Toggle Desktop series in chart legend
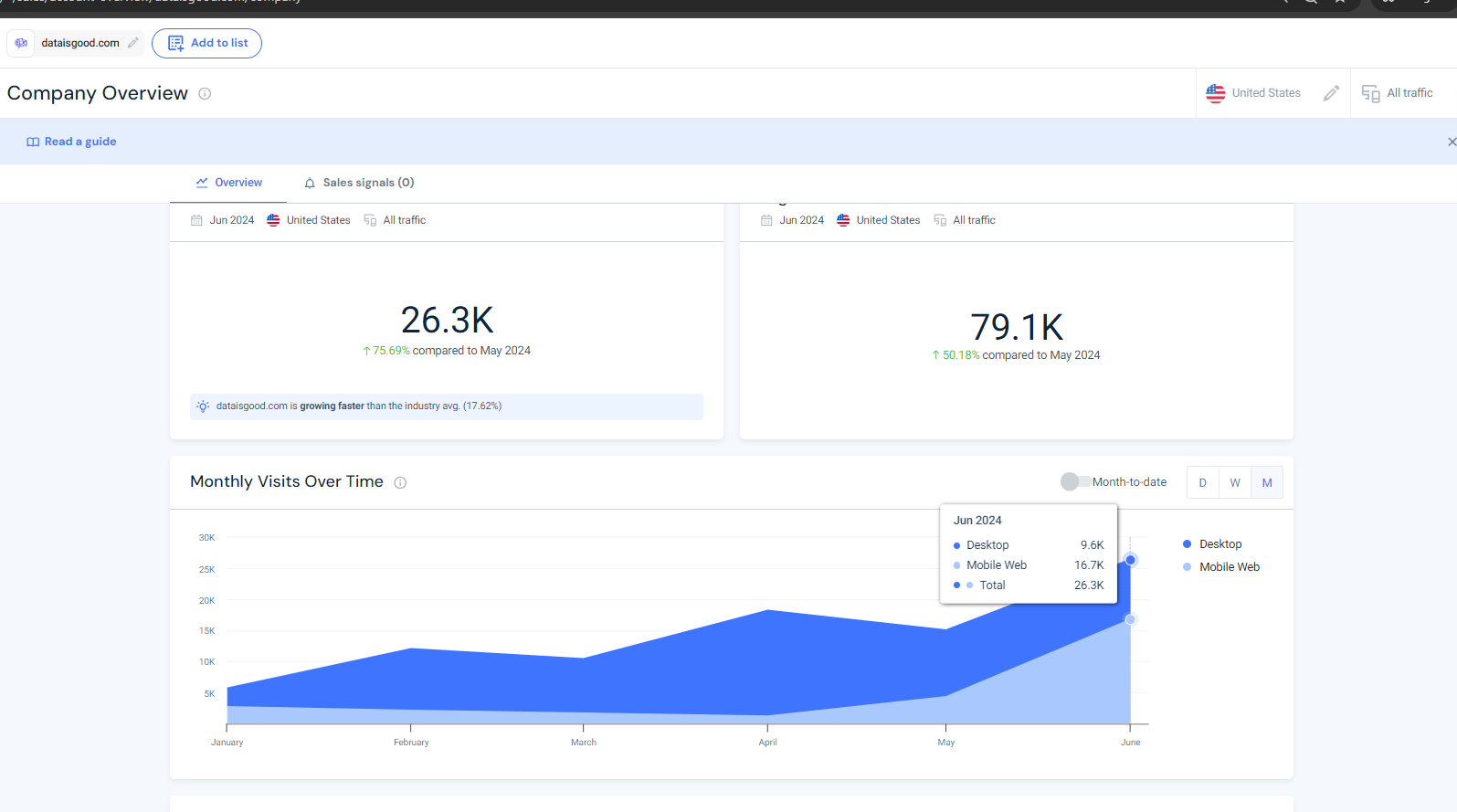Screen dimensions: 1457x812 (1219, 544)
